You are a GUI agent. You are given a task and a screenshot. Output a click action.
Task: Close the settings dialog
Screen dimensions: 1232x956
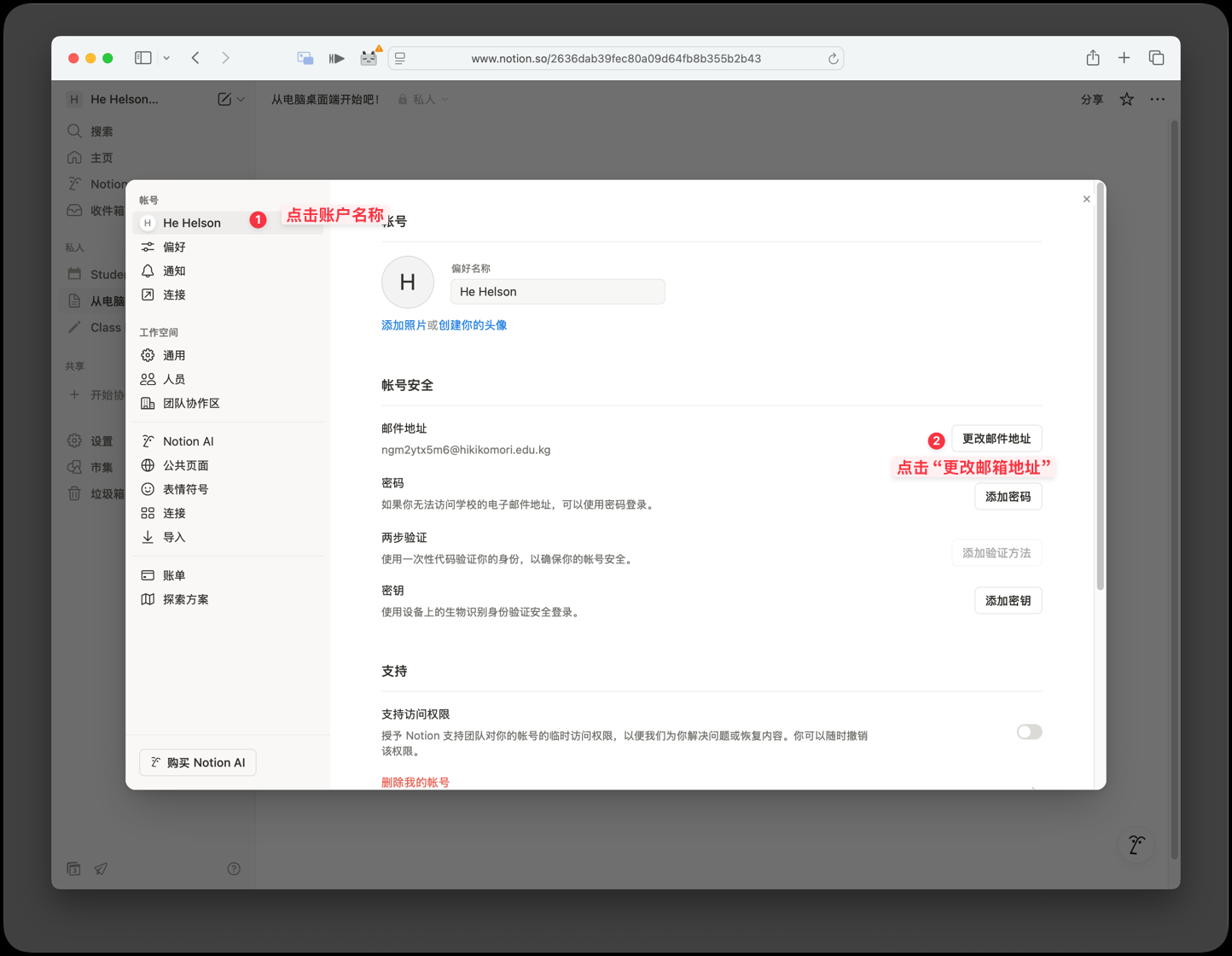(1086, 199)
